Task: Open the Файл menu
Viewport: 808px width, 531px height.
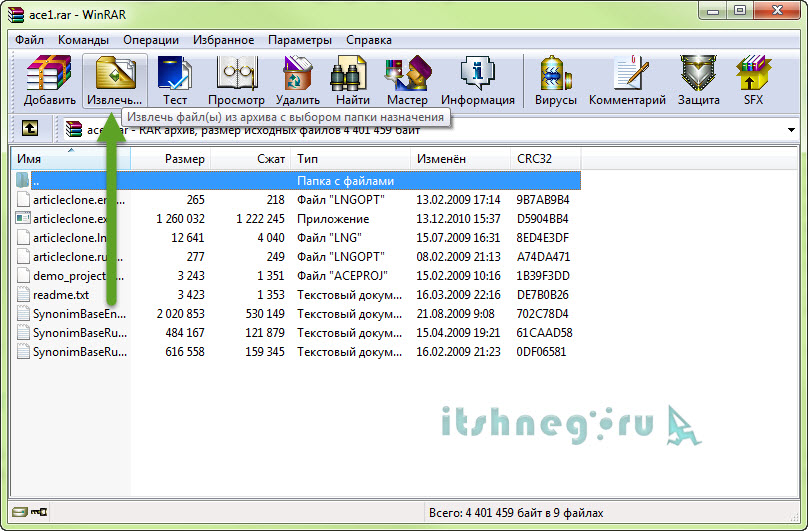Action: pyautogui.click(x=30, y=40)
